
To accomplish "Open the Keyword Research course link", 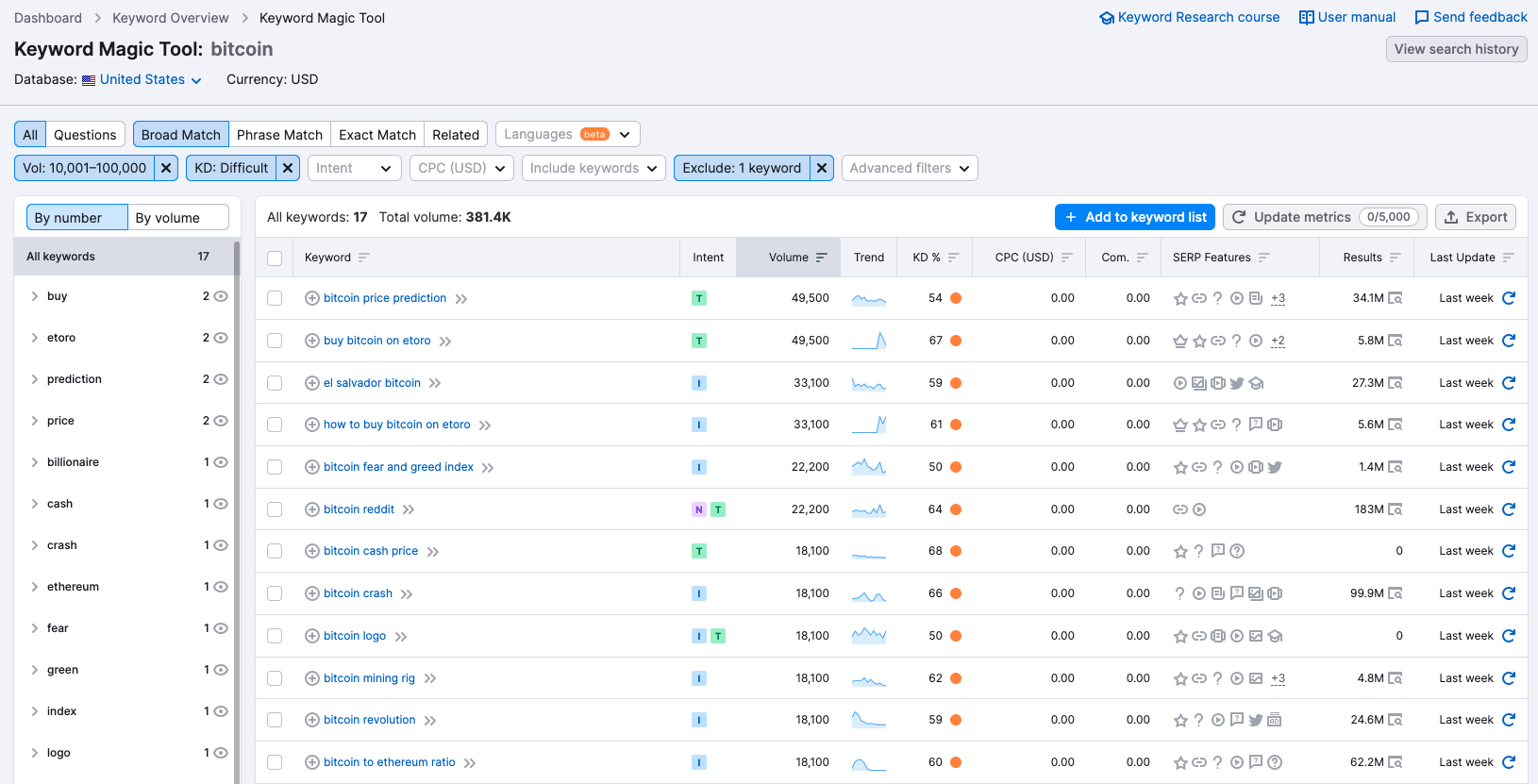I will 1190,17.
